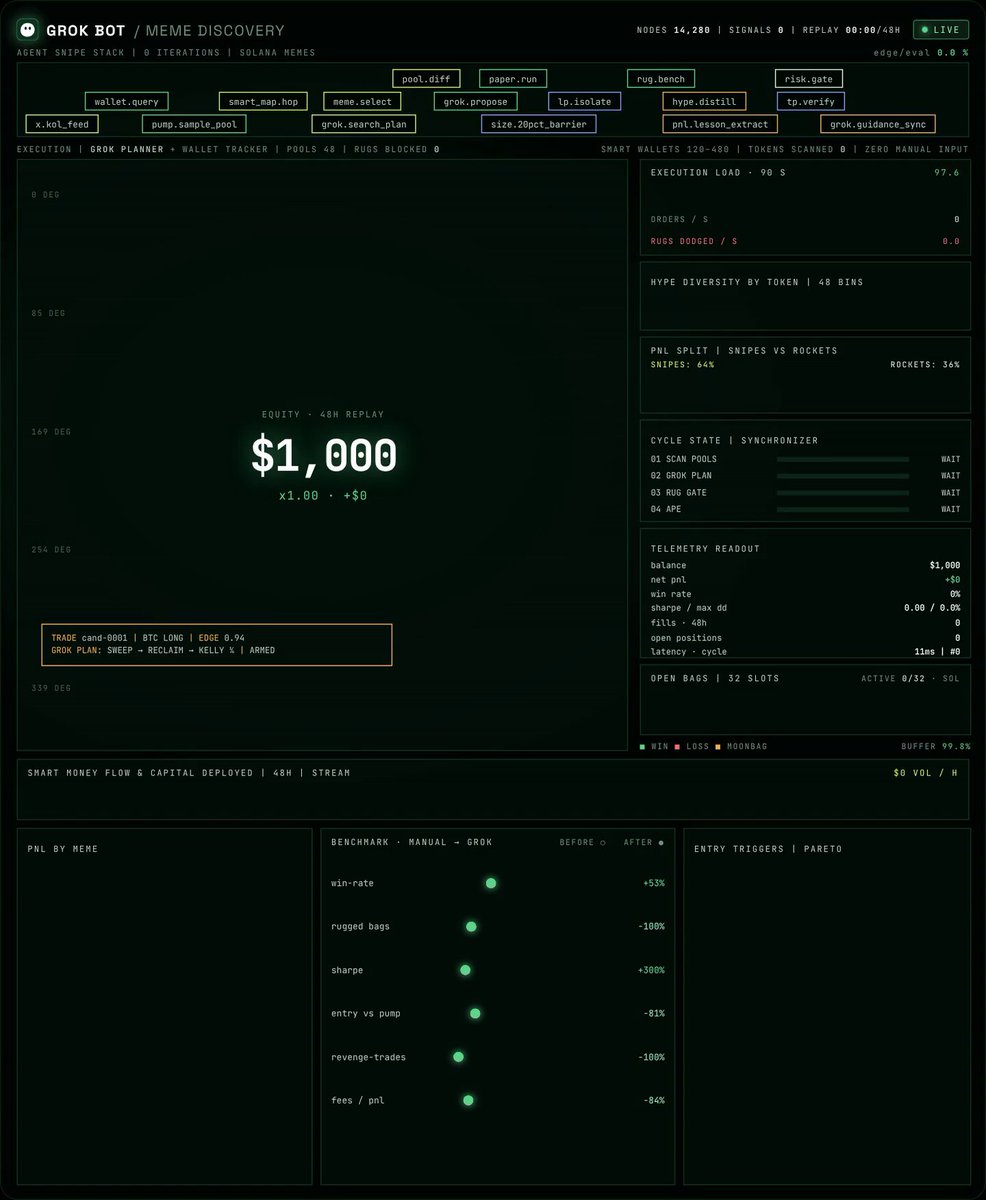Click the Grok Bot logo icon
Screen dimensions: 986x1200
click(28, 30)
